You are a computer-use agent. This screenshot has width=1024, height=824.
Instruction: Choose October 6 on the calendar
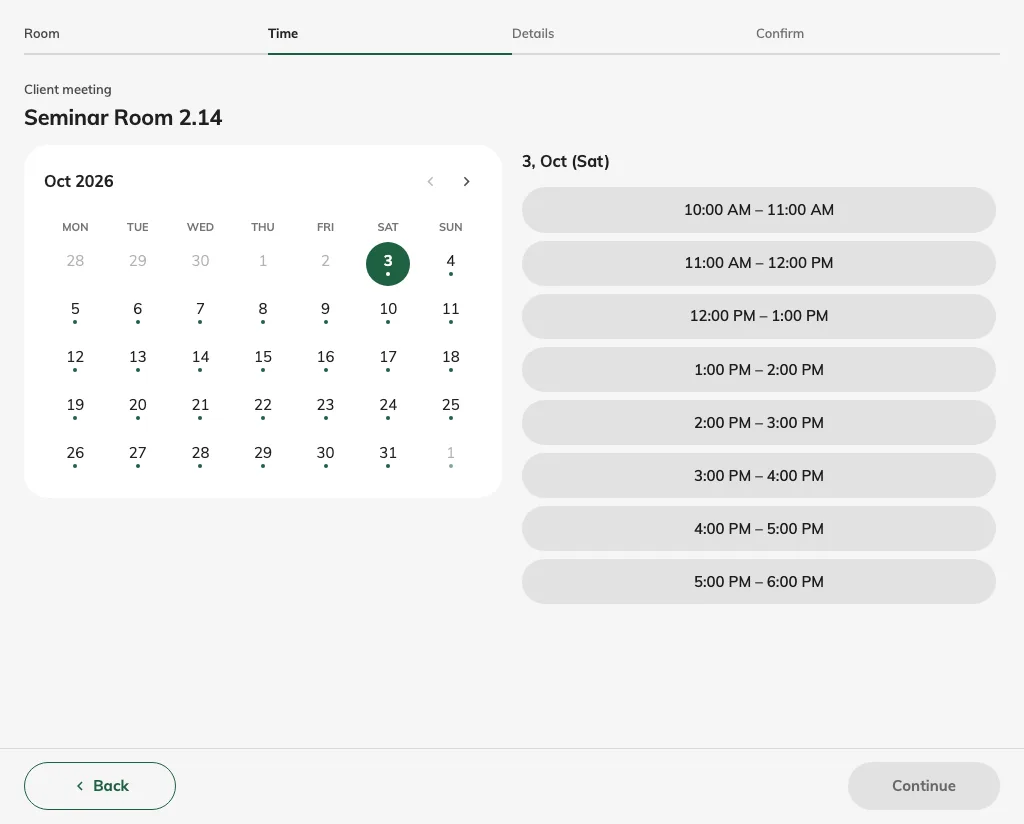(x=138, y=311)
